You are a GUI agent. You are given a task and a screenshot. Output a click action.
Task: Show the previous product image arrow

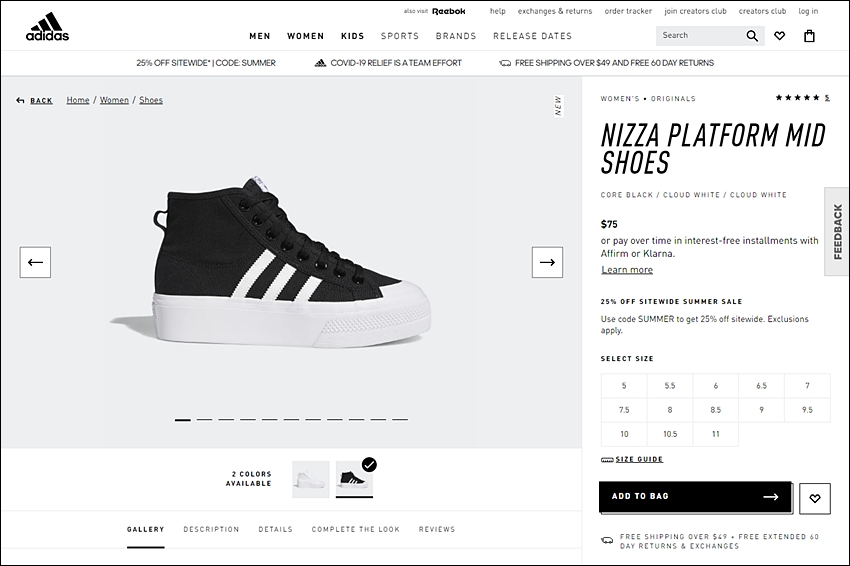35,262
